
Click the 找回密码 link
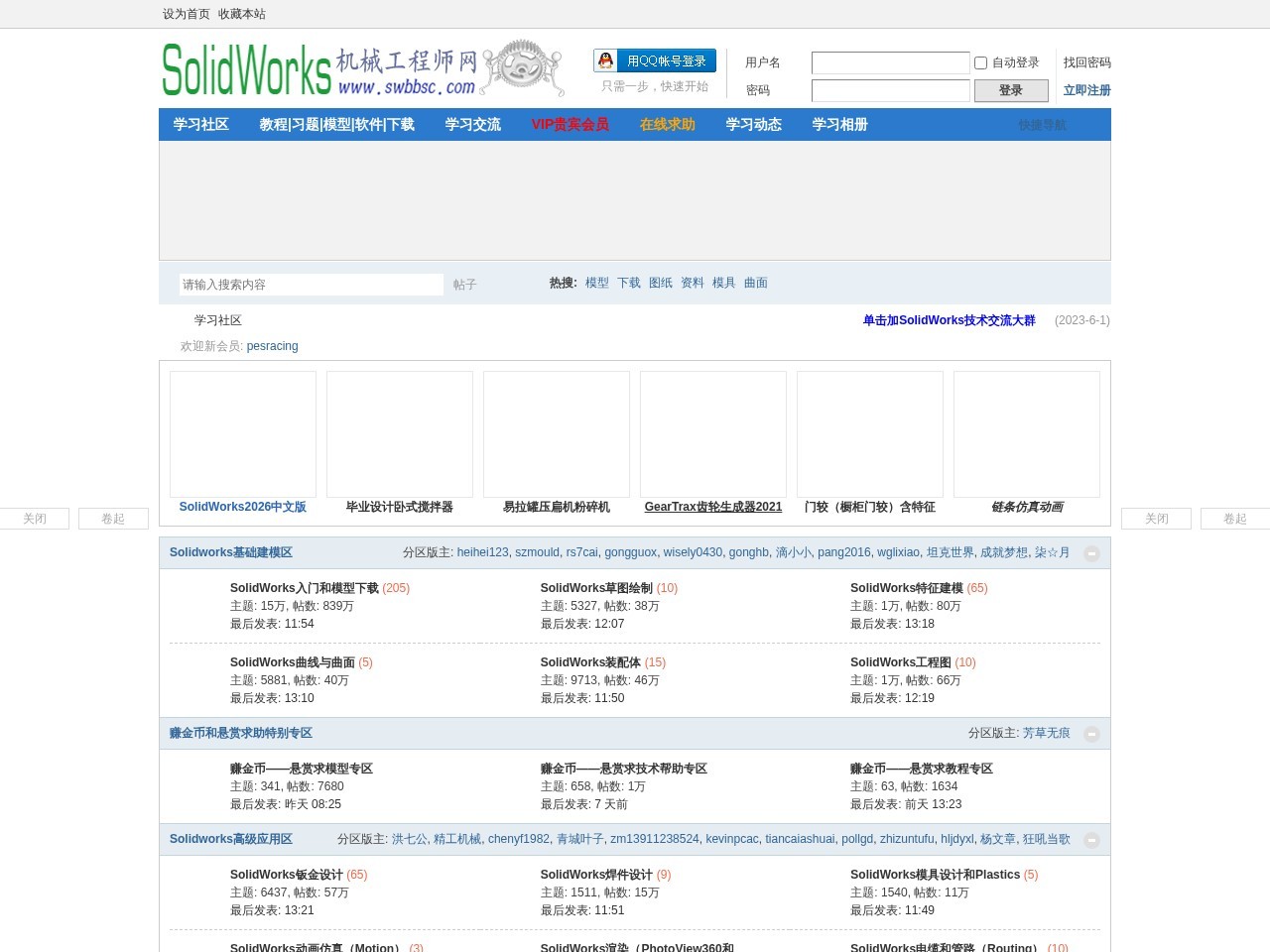(x=1087, y=62)
